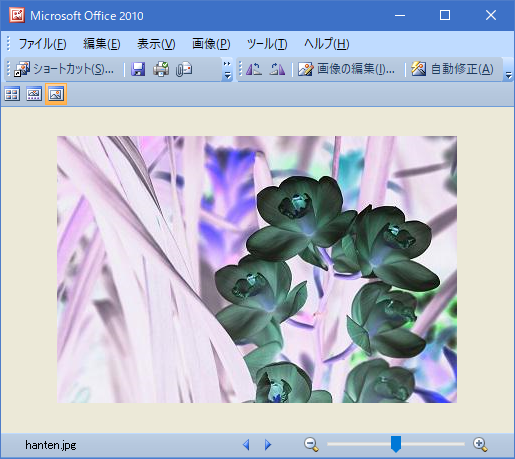Image resolution: width=515 pixels, height=459 pixels.
Task: Click the email attachment icon
Action: point(184,69)
